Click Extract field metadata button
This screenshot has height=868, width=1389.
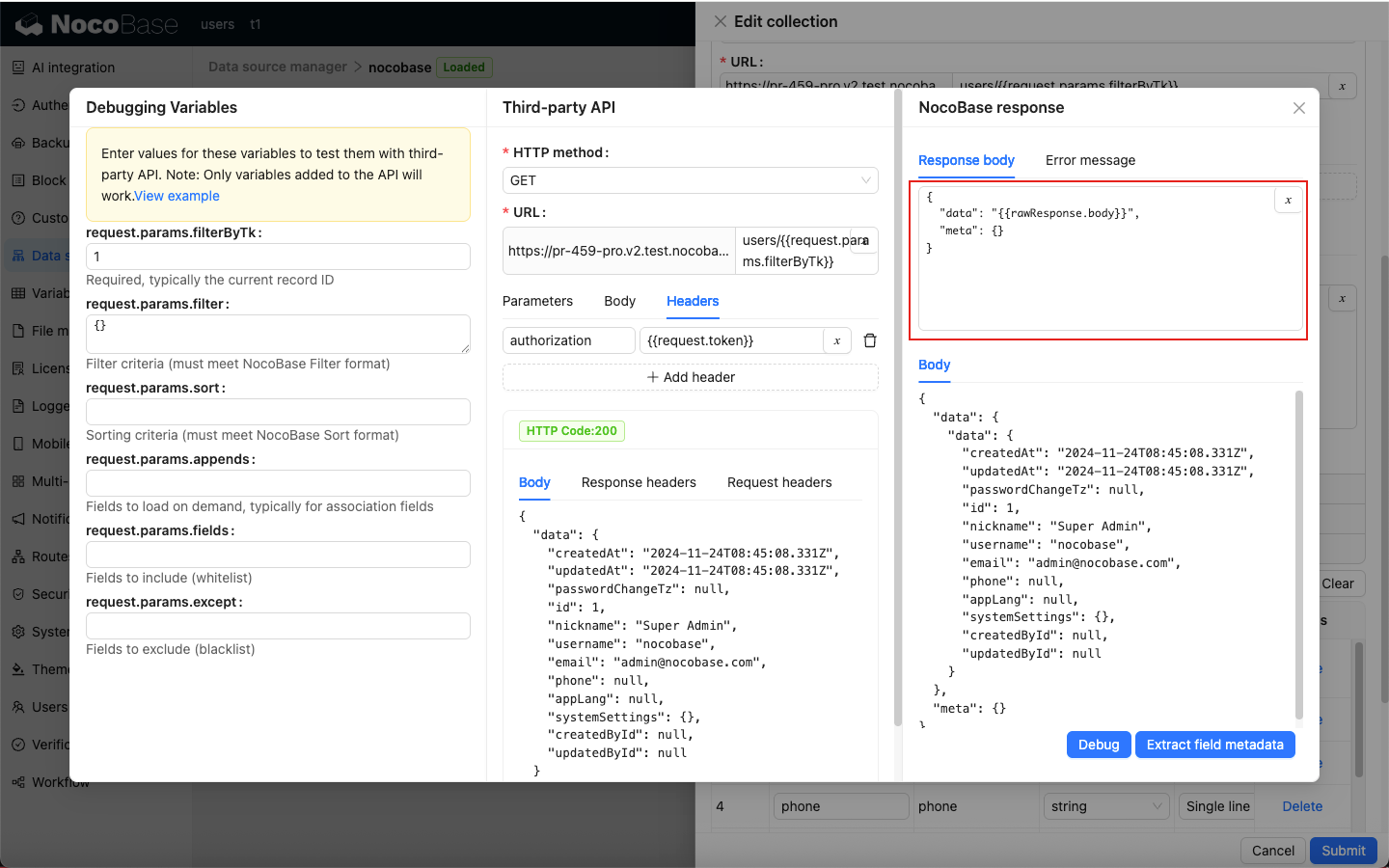1213,745
